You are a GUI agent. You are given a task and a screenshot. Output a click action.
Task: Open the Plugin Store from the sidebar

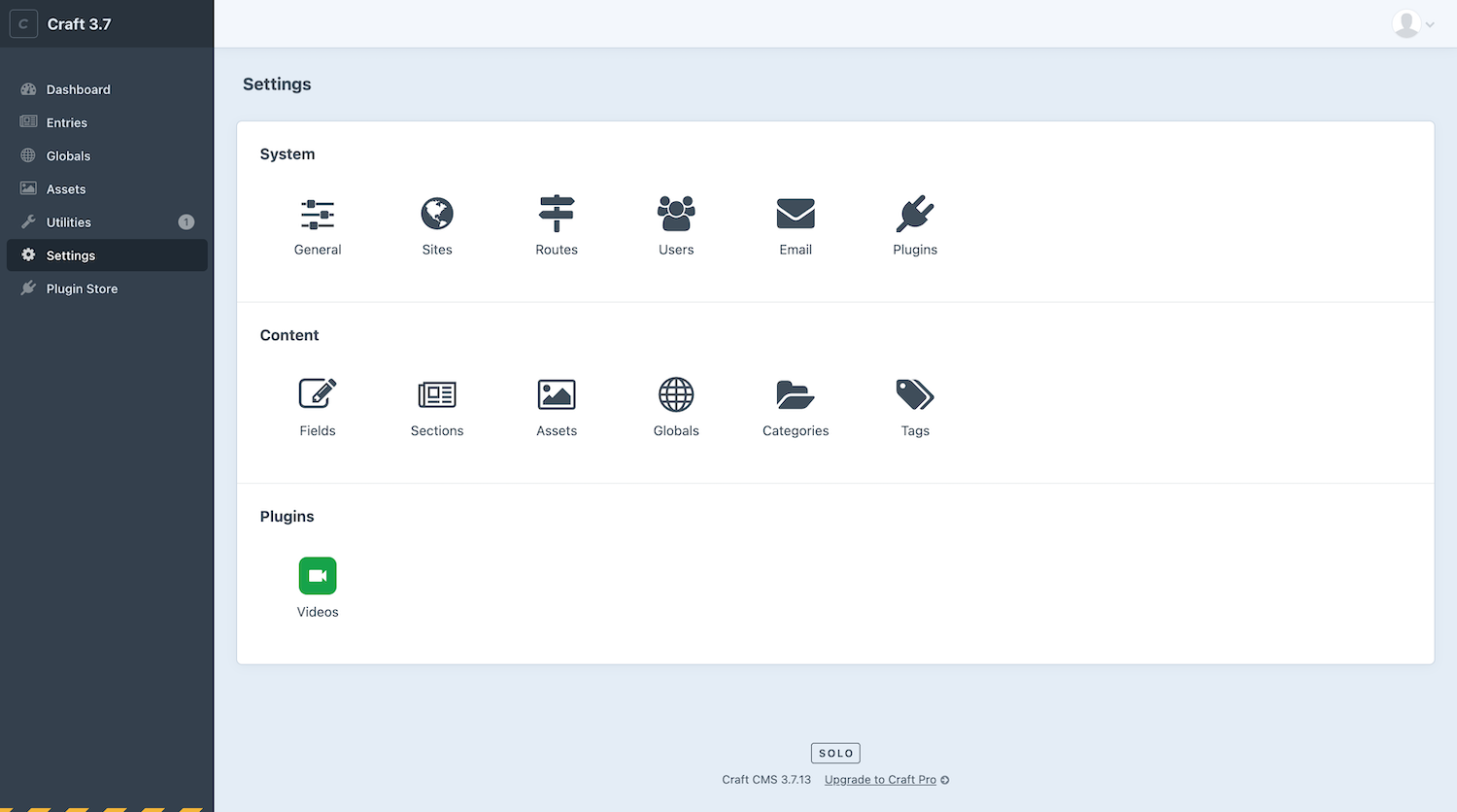tap(82, 288)
